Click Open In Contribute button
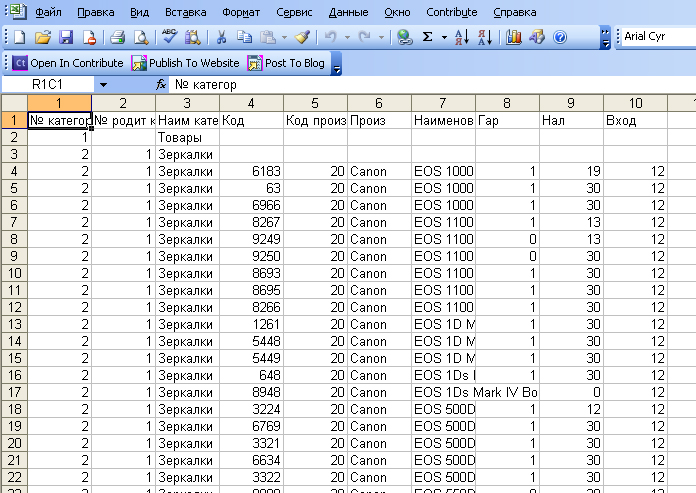The image size is (696, 493). [68, 63]
